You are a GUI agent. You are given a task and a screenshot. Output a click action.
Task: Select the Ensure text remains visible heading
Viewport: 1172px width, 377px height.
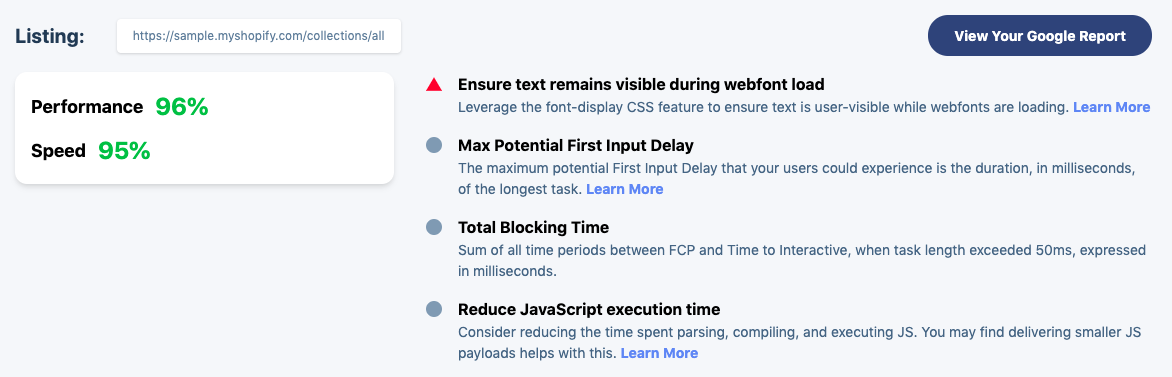pos(641,85)
